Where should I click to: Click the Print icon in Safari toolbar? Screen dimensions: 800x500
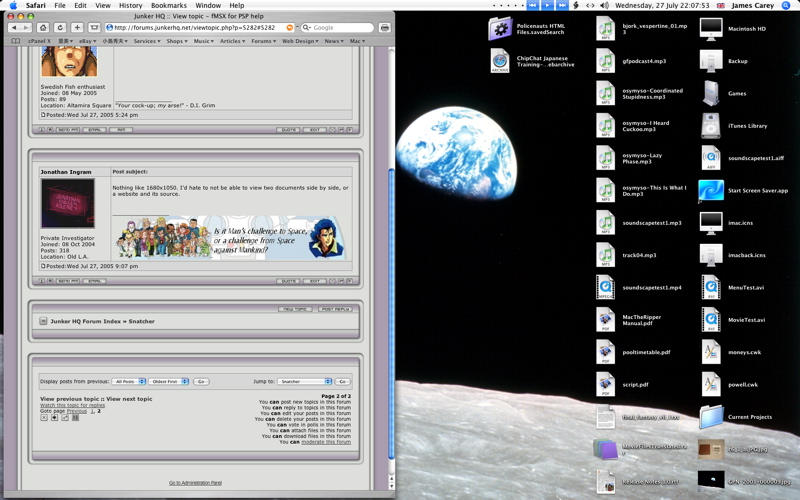[384, 28]
